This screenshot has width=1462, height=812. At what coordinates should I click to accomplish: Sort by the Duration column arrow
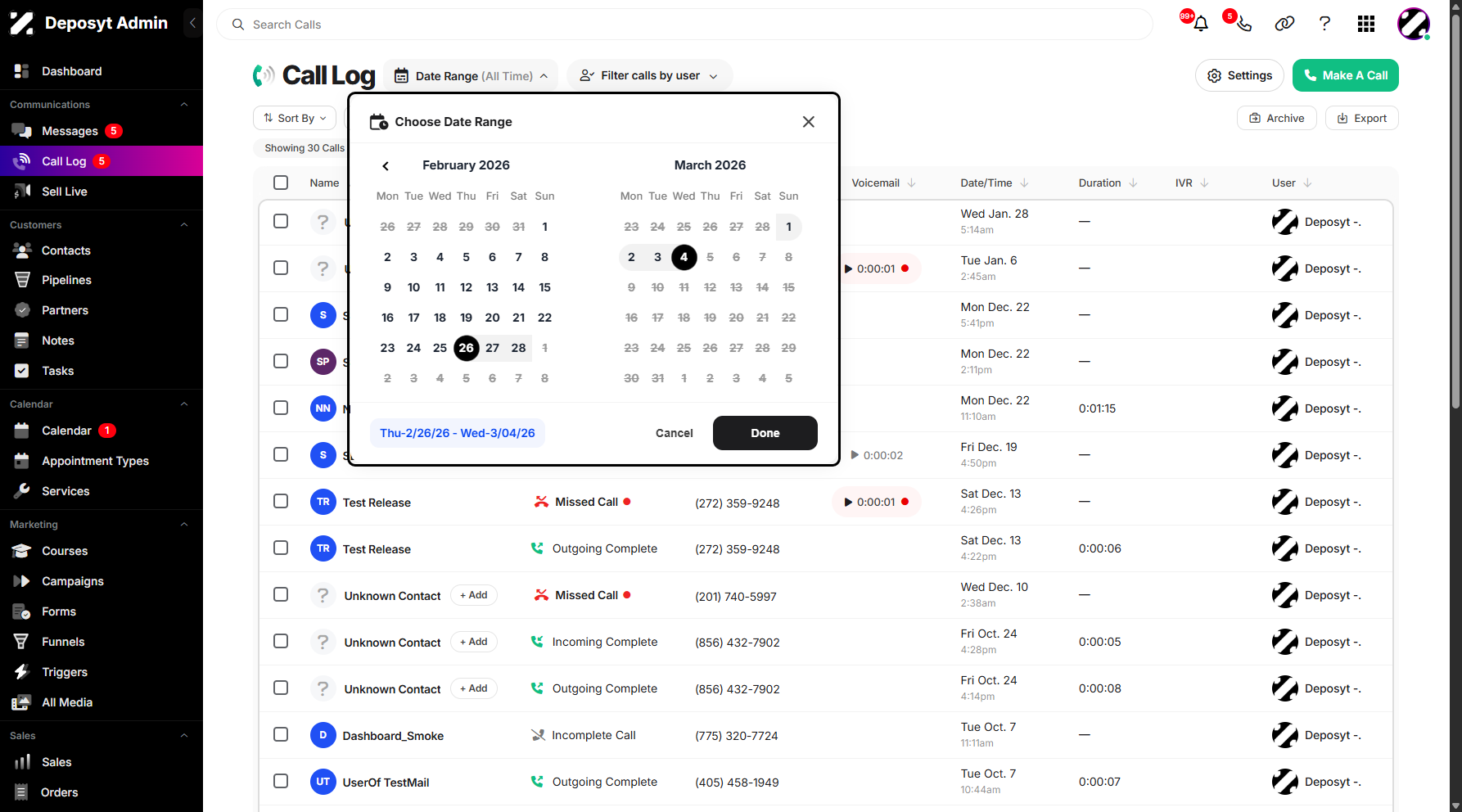click(1134, 183)
